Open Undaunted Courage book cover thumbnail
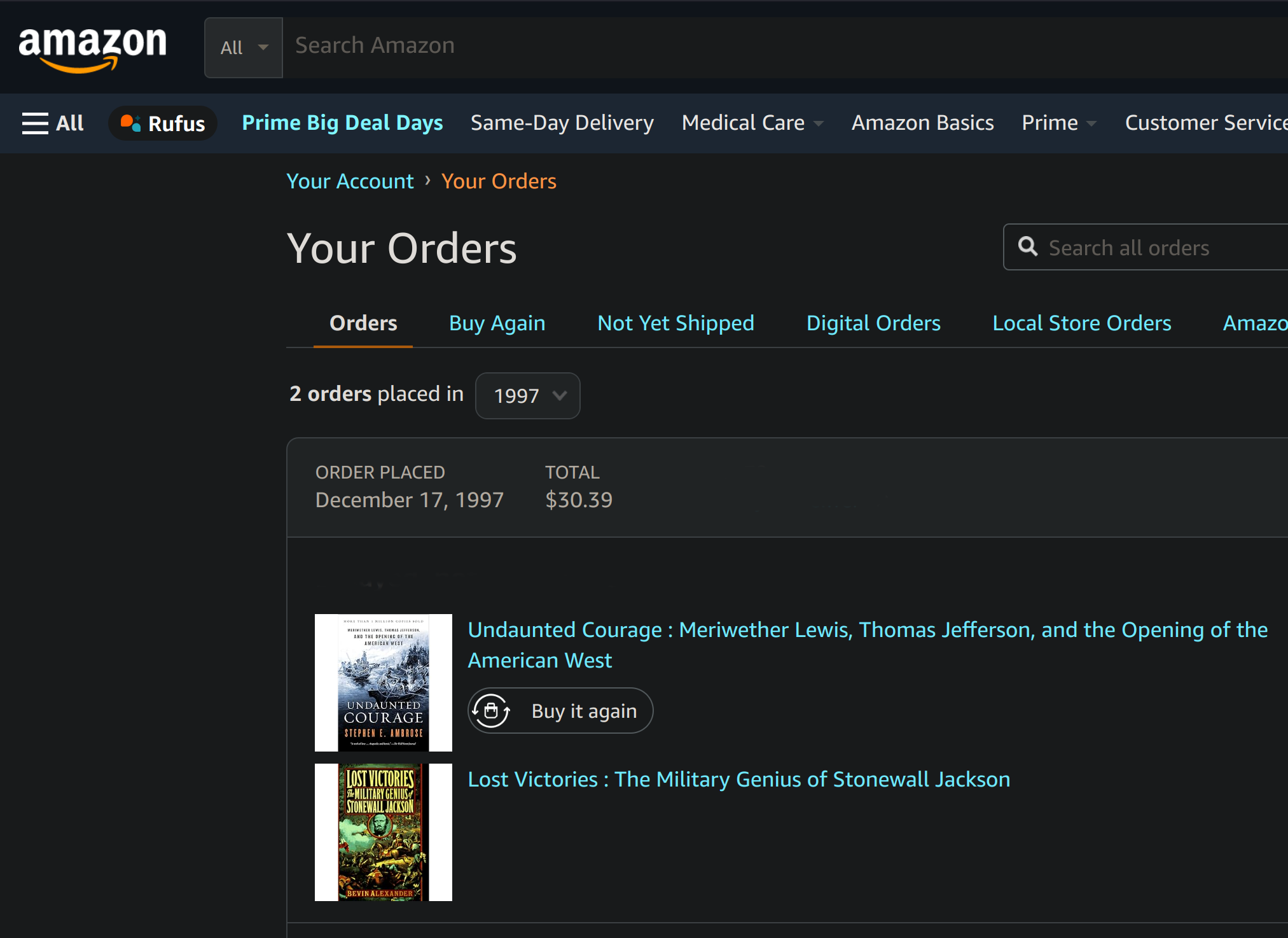Image resolution: width=1288 pixels, height=938 pixels. pyautogui.click(x=383, y=682)
